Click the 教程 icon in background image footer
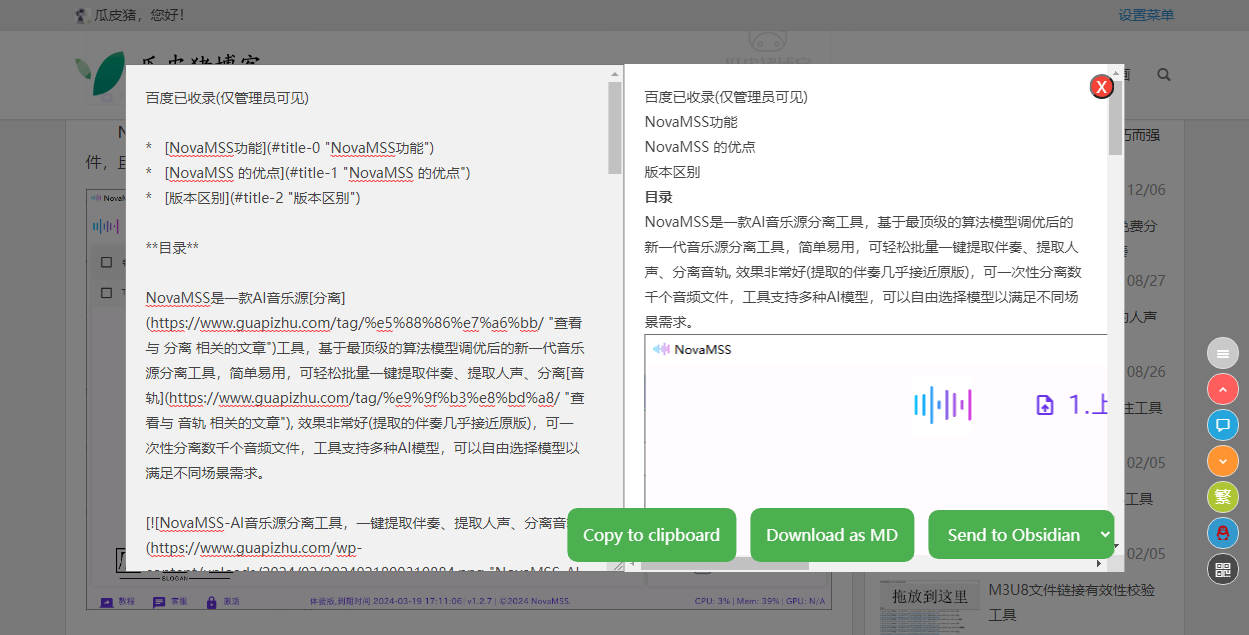The image size is (1249, 635). [x=106, y=602]
